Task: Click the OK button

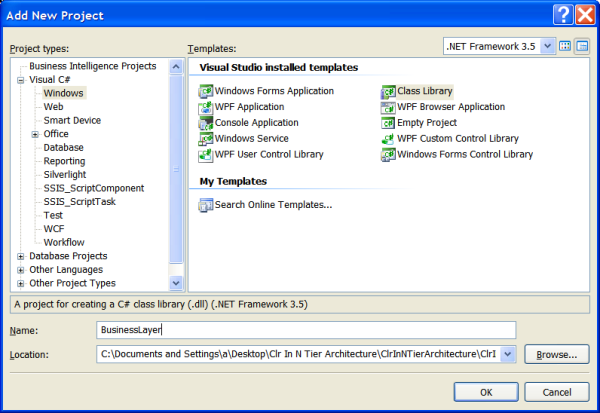Action: pyautogui.click(x=486, y=392)
